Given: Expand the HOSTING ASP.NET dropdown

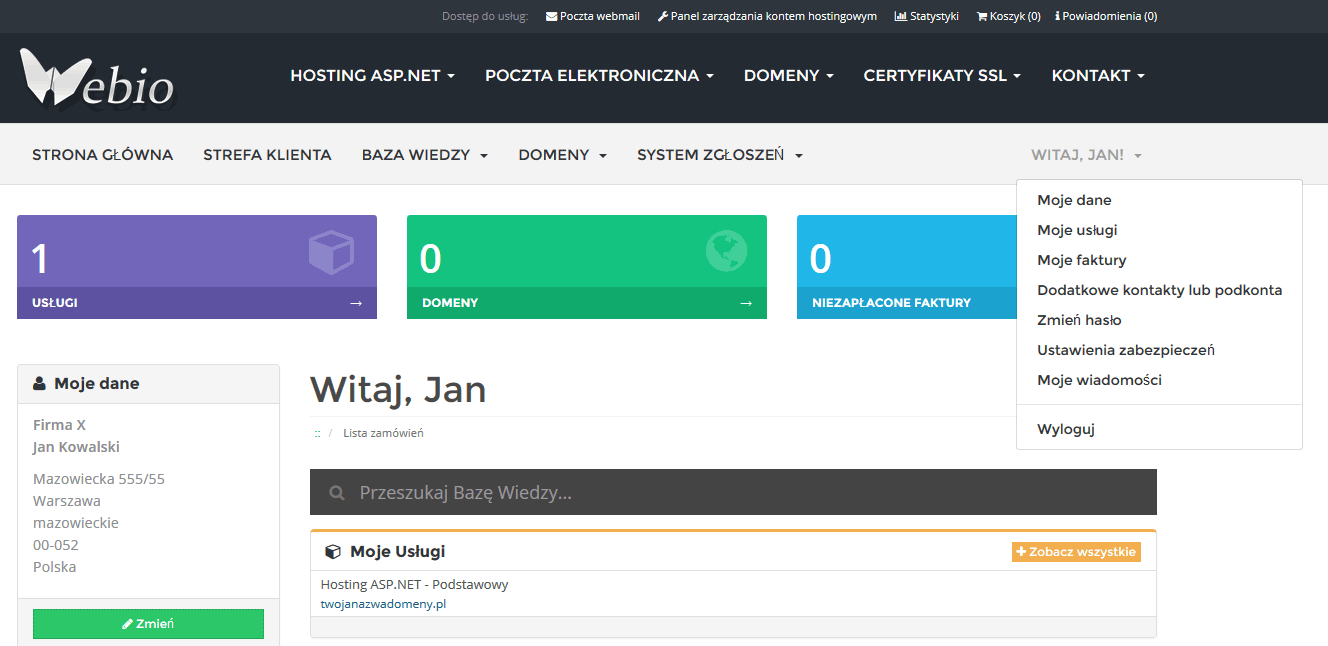Looking at the screenshot, I should 373,75.
